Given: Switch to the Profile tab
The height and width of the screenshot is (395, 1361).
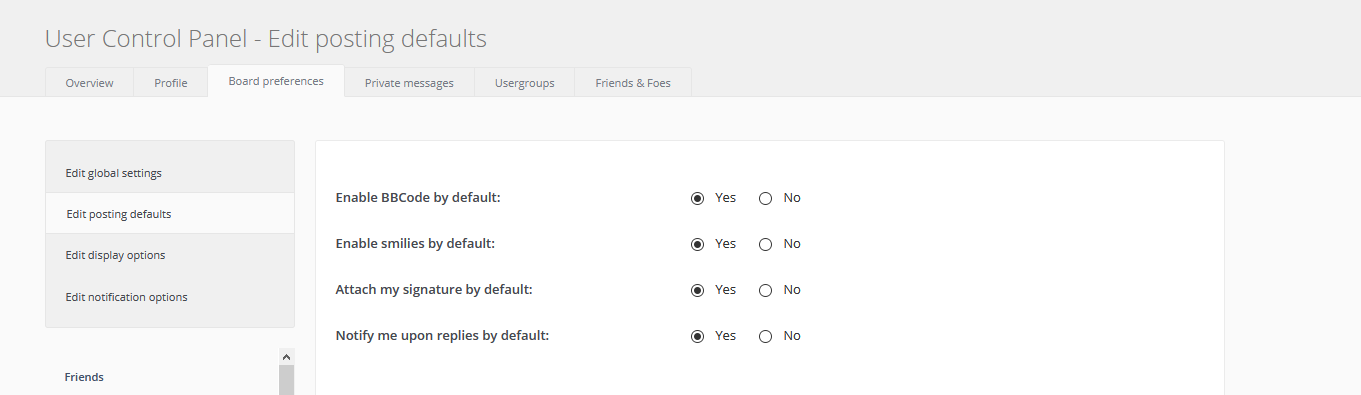Looking at the screenshot, I should [171, 82].
